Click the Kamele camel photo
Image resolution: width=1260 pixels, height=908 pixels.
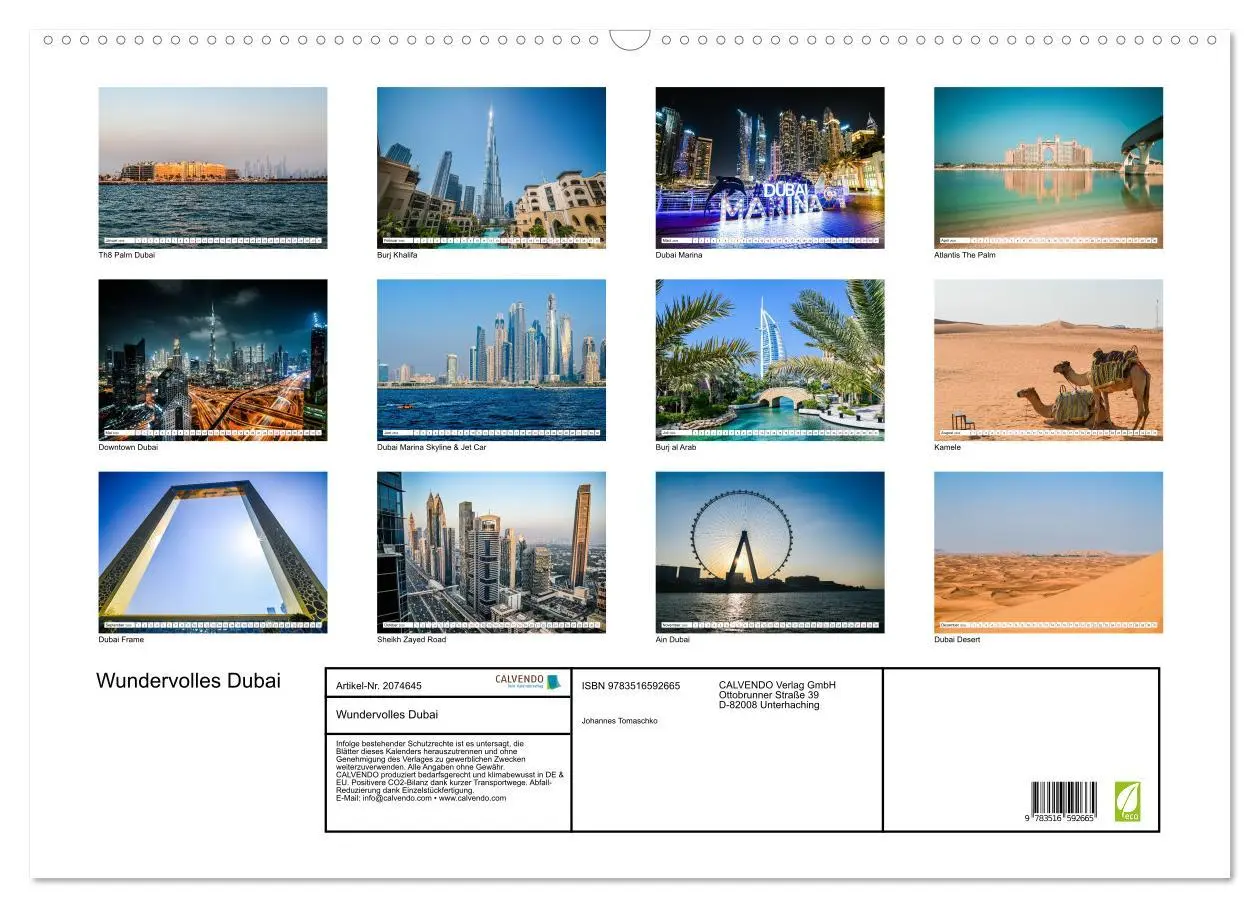coord(1049,360)
